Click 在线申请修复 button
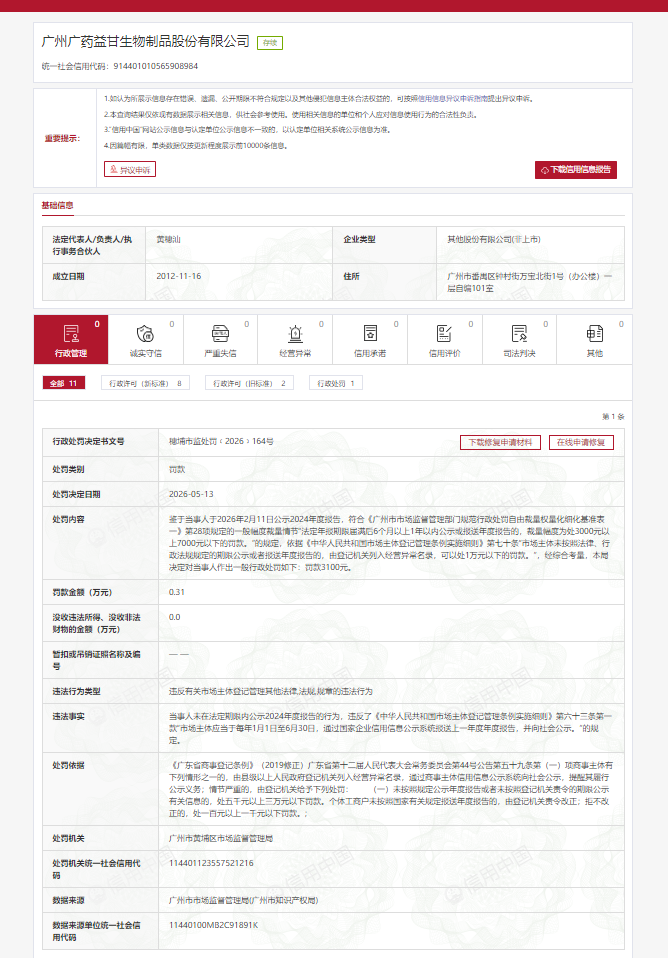Viewport: 668px width, 958px height. coord(581,442)
